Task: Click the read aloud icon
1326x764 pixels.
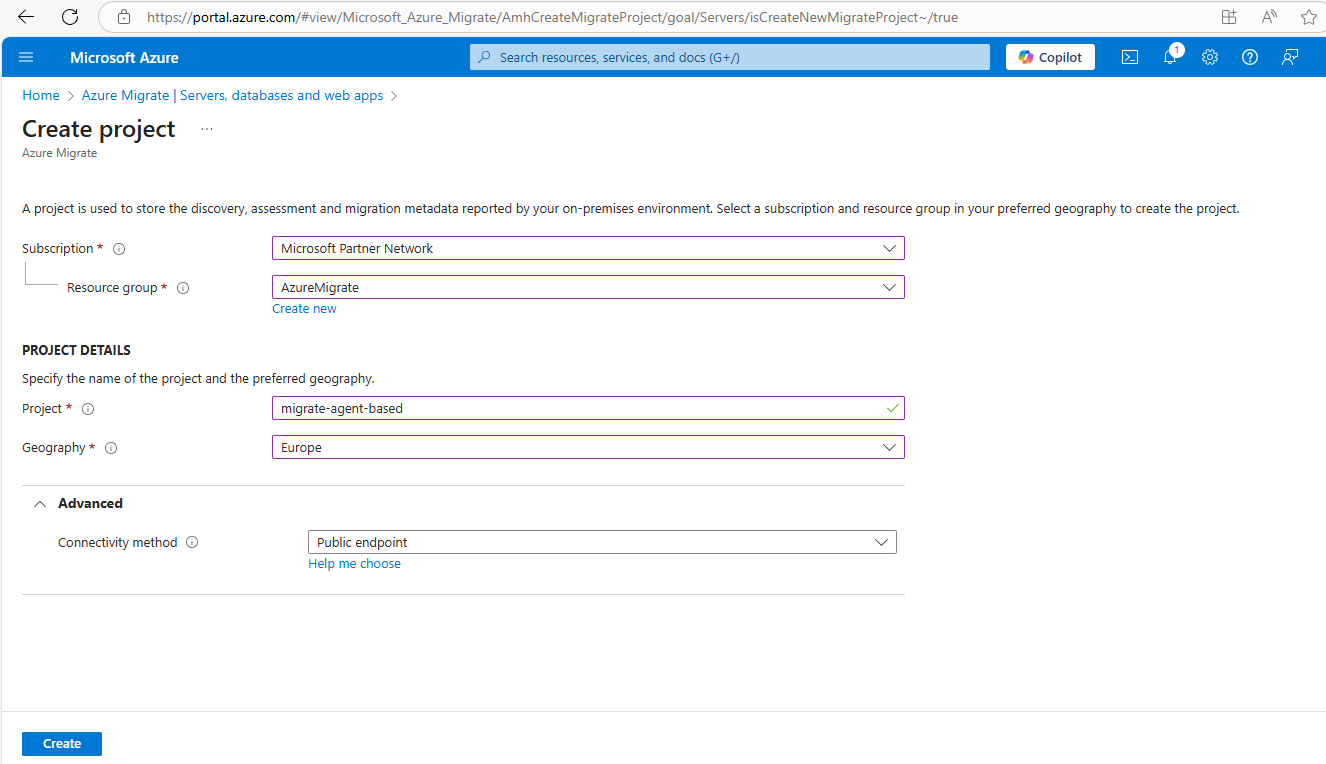Action: [1269, 17]
